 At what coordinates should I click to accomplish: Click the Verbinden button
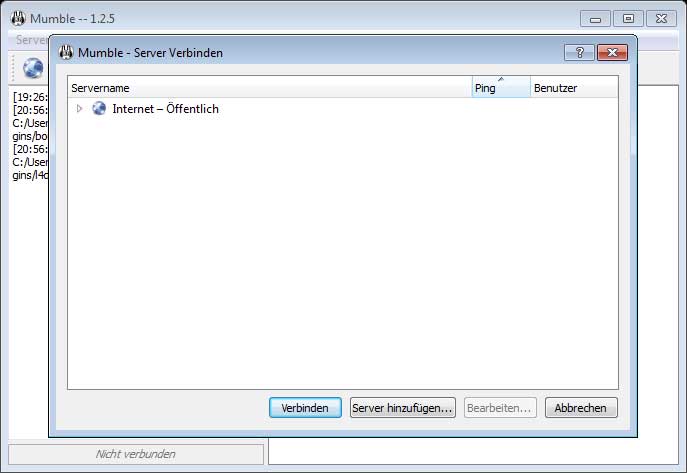click(x=305, y=408)
